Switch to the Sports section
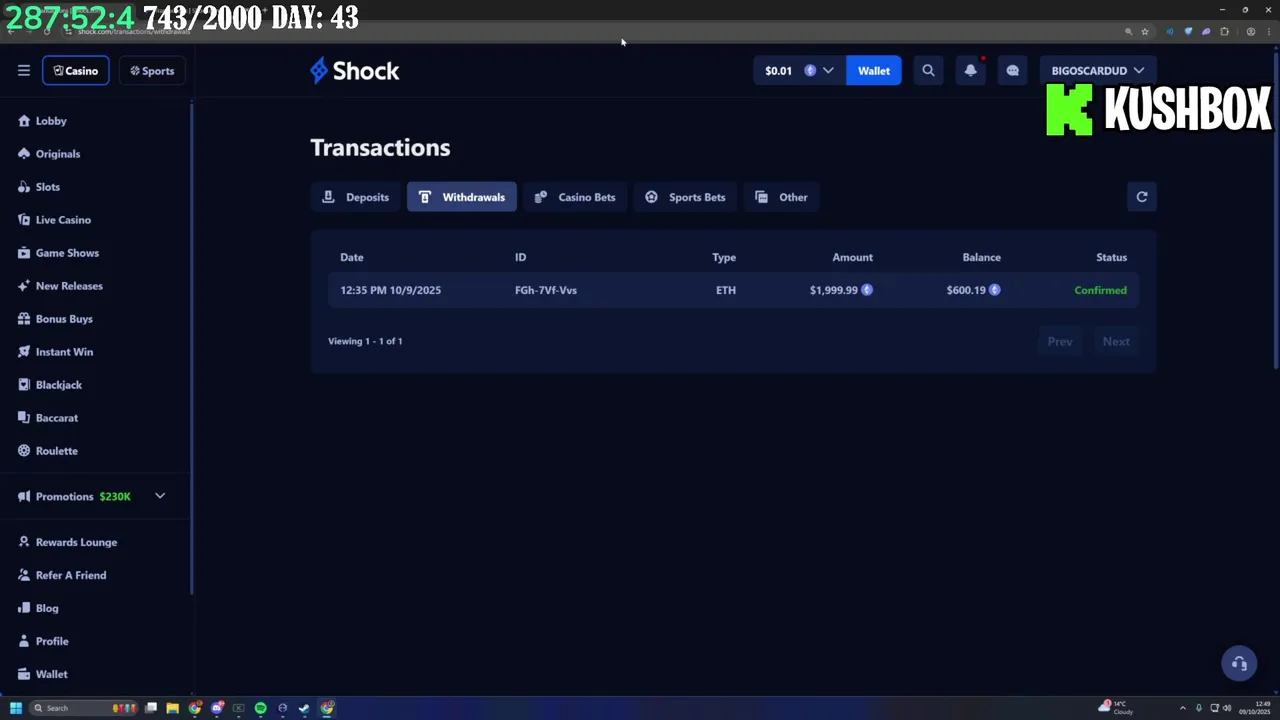Image resolution: width=1280 pixels, height=720 pixels. (x=152, y=71)
